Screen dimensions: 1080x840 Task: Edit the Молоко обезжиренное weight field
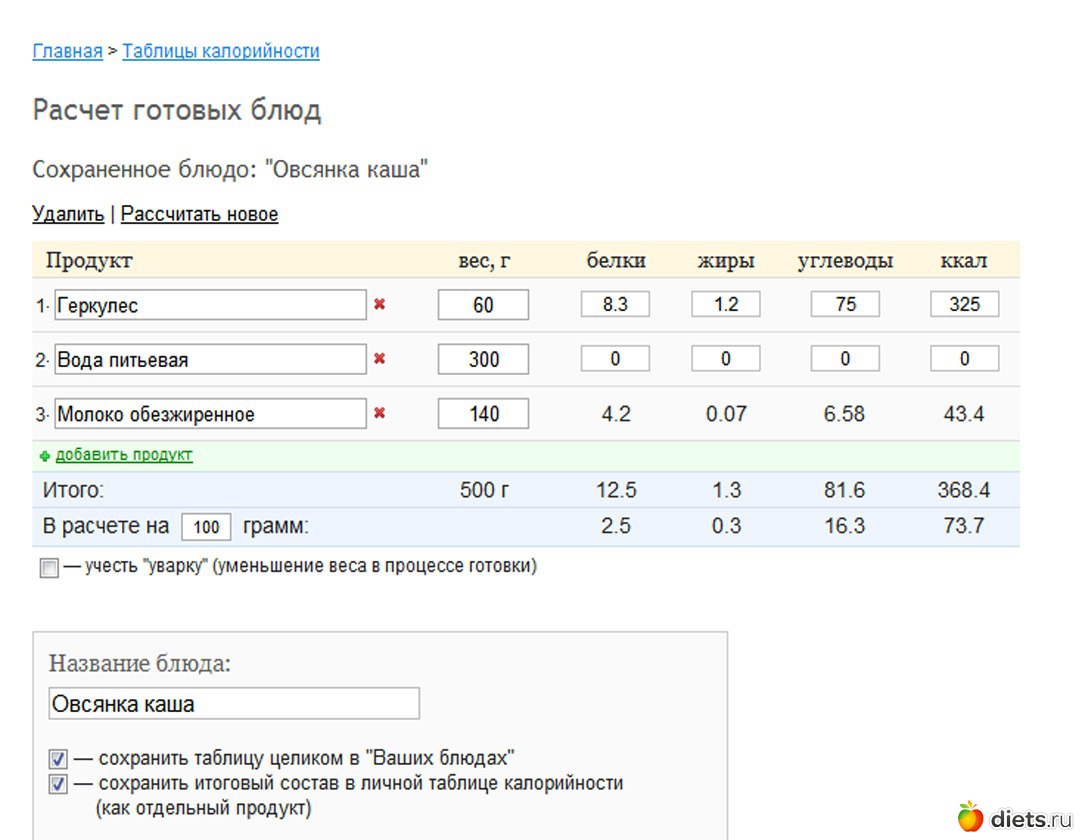[x=483, y=414]
